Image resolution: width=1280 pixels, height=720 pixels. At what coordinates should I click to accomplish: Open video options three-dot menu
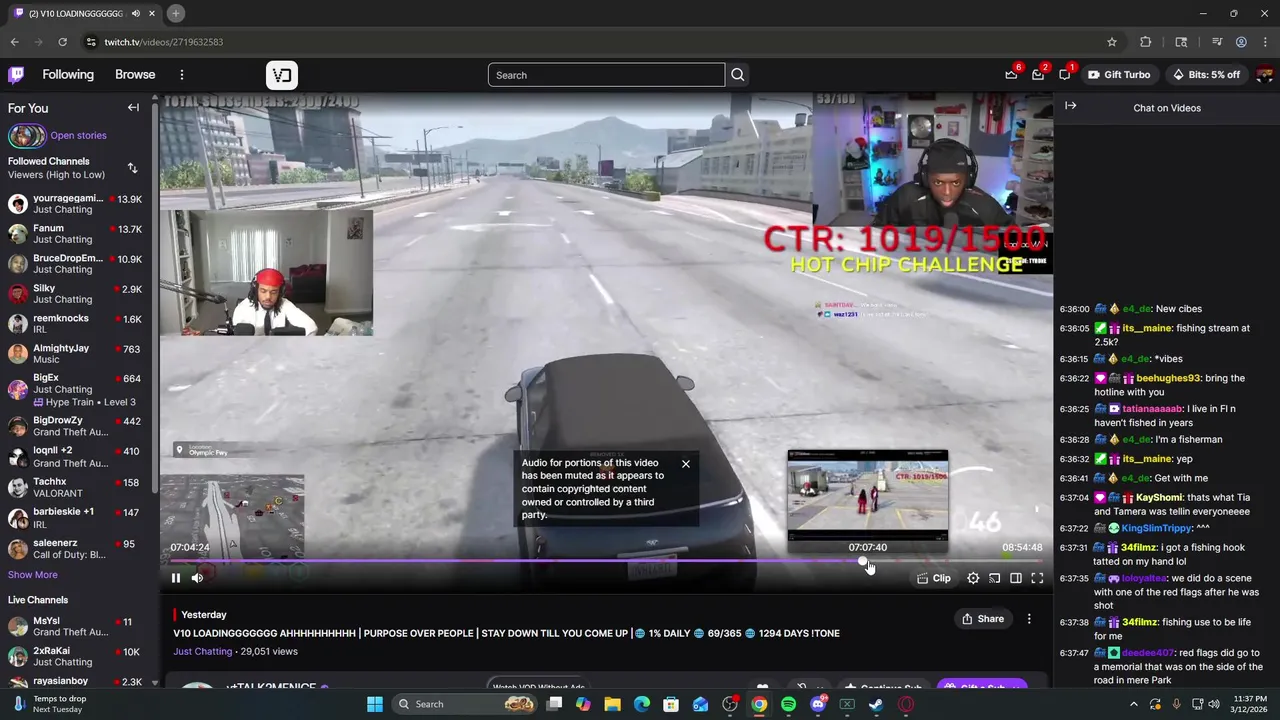pos(1029,619)
